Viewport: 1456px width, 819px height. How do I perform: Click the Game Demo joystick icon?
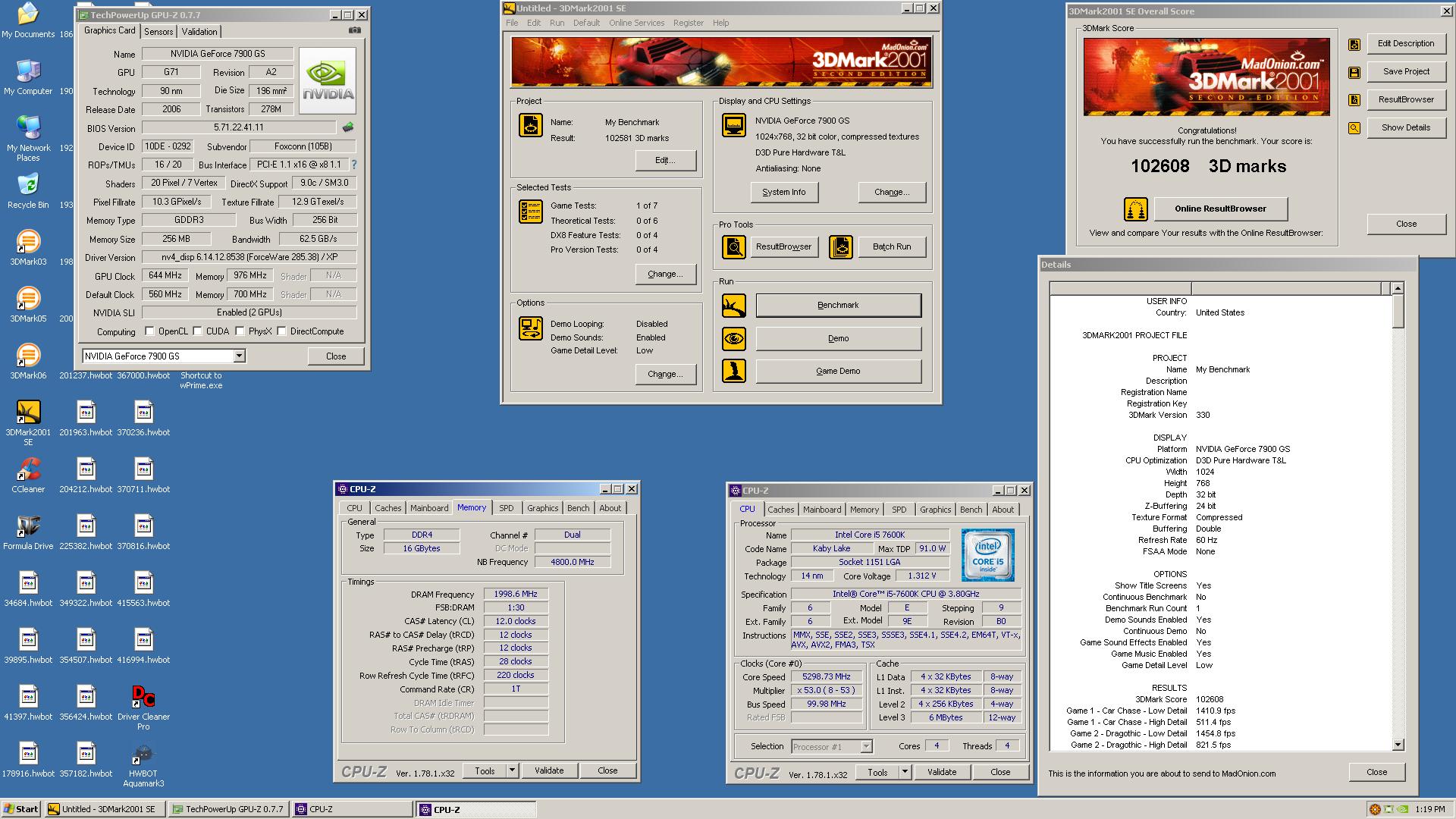(733, 371)
